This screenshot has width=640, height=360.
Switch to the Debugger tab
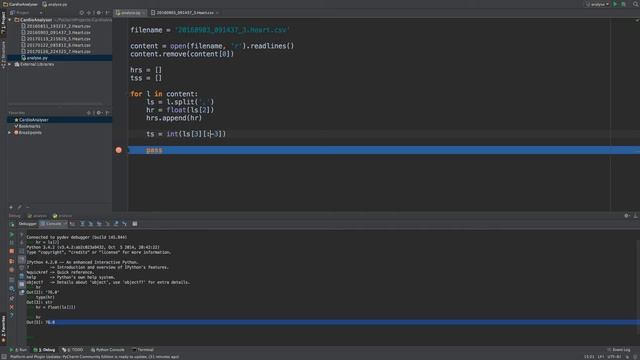(27, 224)
